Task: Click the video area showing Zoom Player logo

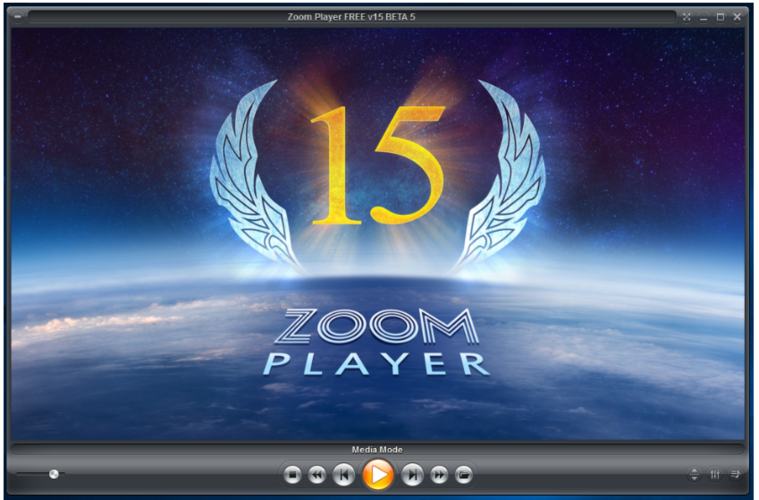Action: [378, 234]
